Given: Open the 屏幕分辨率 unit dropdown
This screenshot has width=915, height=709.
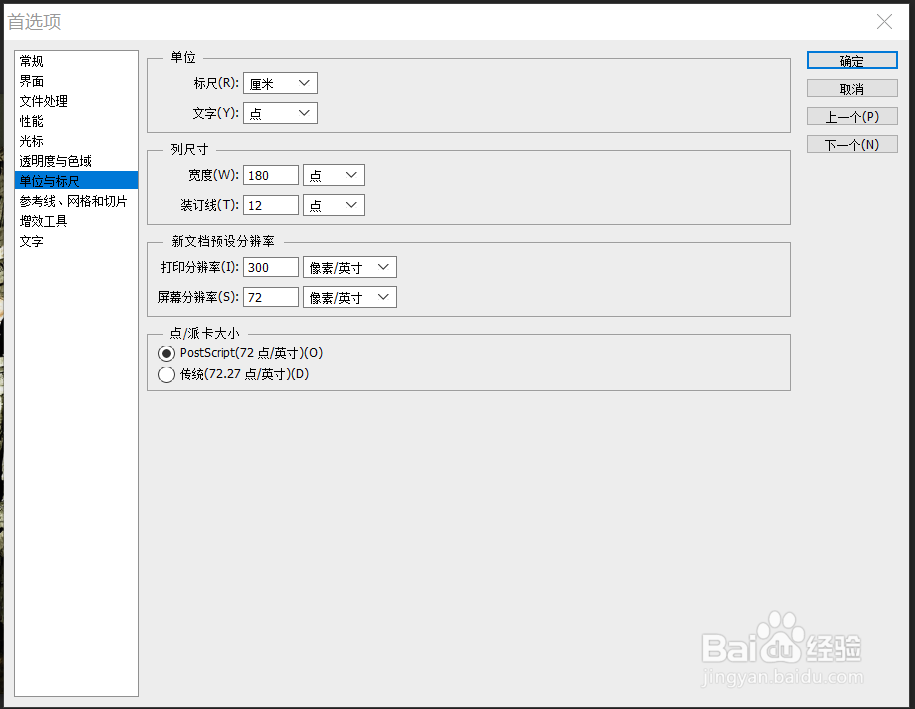Looking at the screenshot, I should tap(350, 297).
